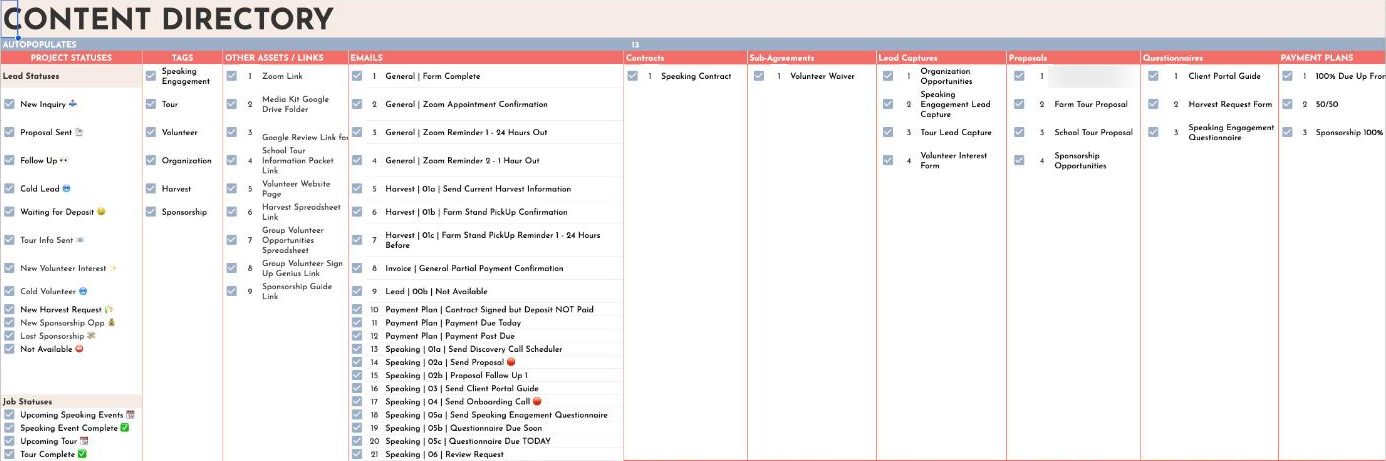The height and width of the screenshot is (461, 1386).
Task: Toggle Tour Lead Capture checkbox
Action: (x=888, y=132)
